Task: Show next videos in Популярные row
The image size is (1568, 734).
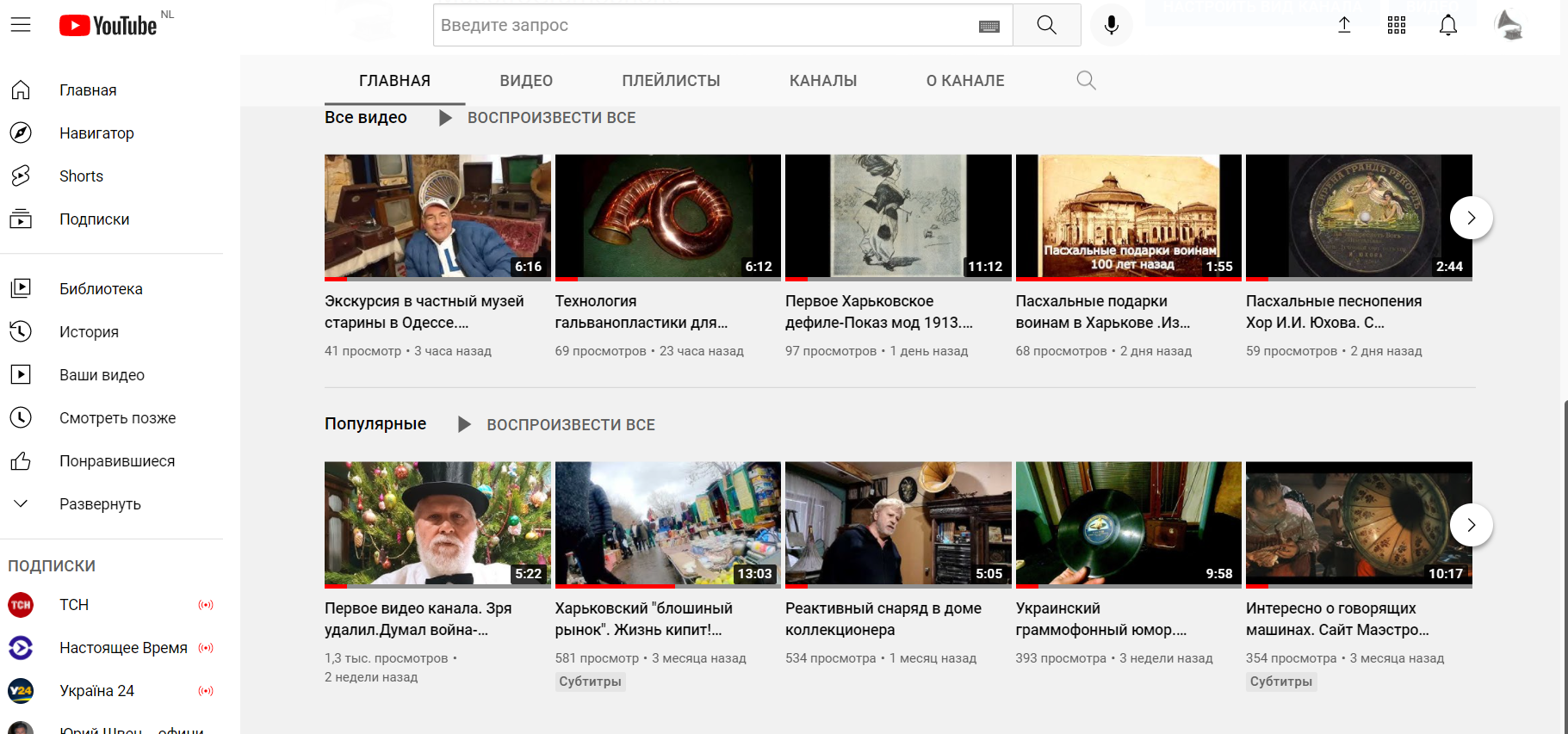Action: [1471, 525]
